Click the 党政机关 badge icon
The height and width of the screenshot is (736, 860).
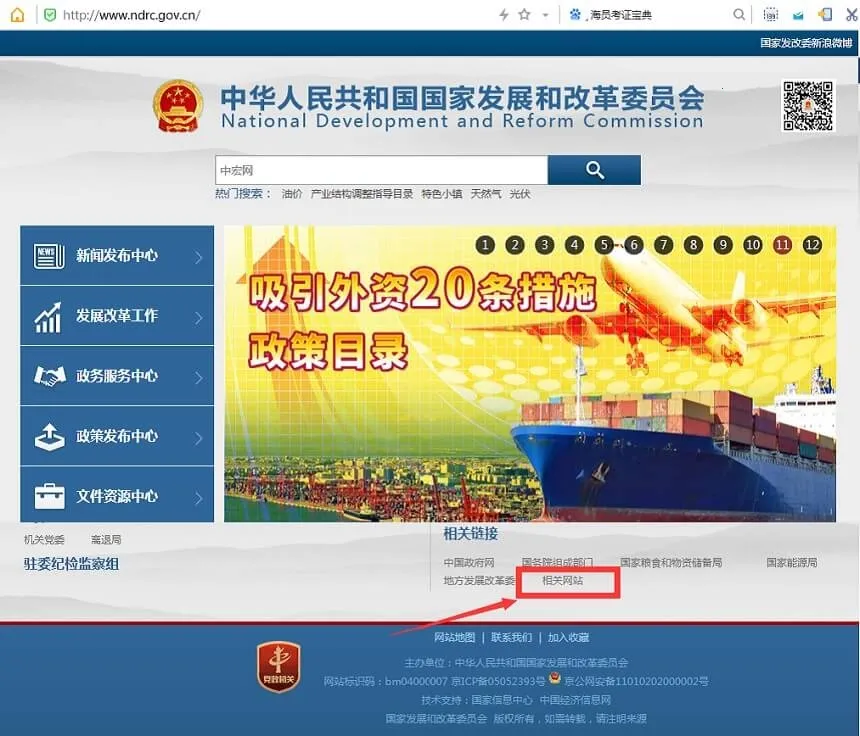click(x=279, y=667)
